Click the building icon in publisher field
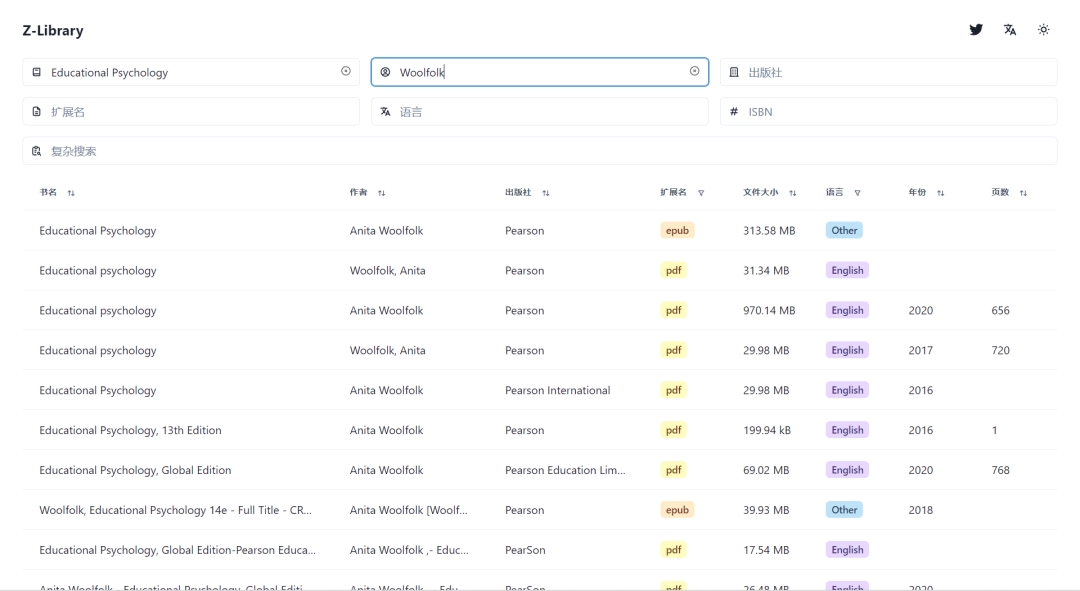 [734, 72]
